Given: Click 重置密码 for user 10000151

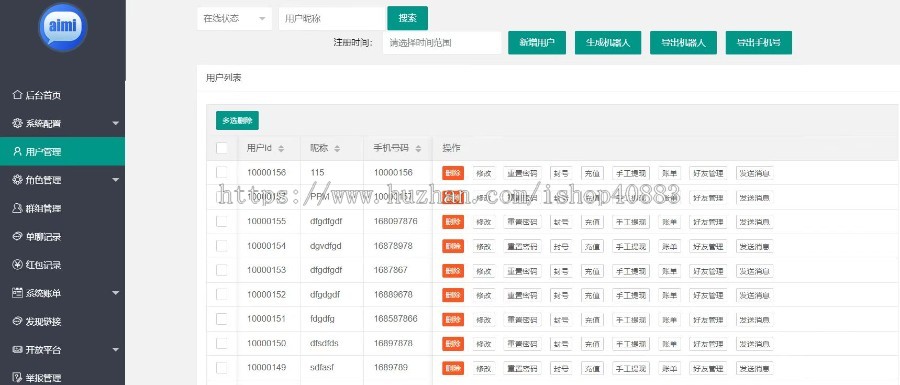Looking at the screenshot, I should [522, 320].
